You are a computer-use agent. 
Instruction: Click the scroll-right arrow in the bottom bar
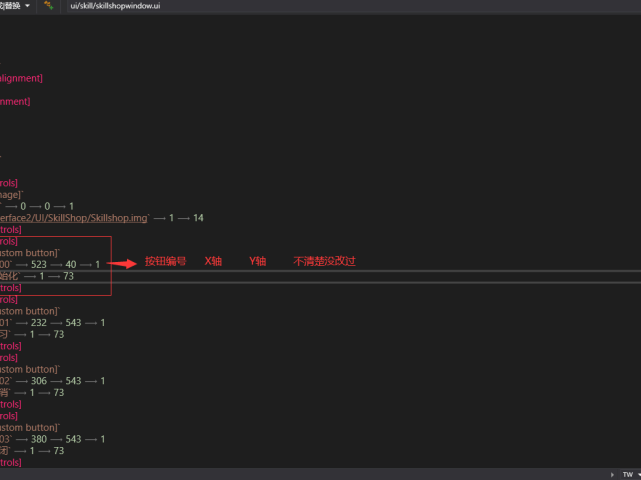click(x=610, y=474)
